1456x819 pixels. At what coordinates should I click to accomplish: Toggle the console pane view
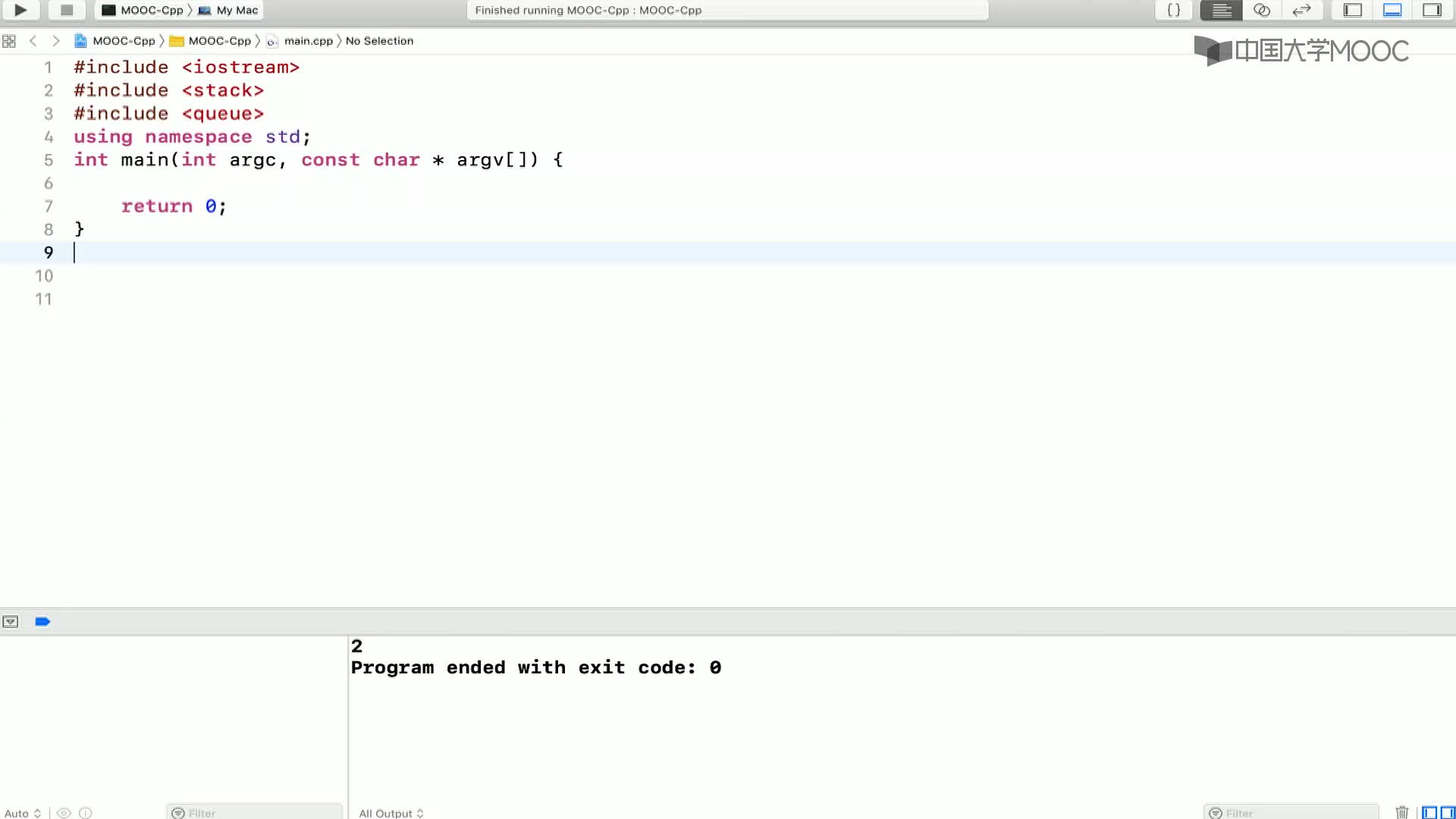tap(1448, 813)
